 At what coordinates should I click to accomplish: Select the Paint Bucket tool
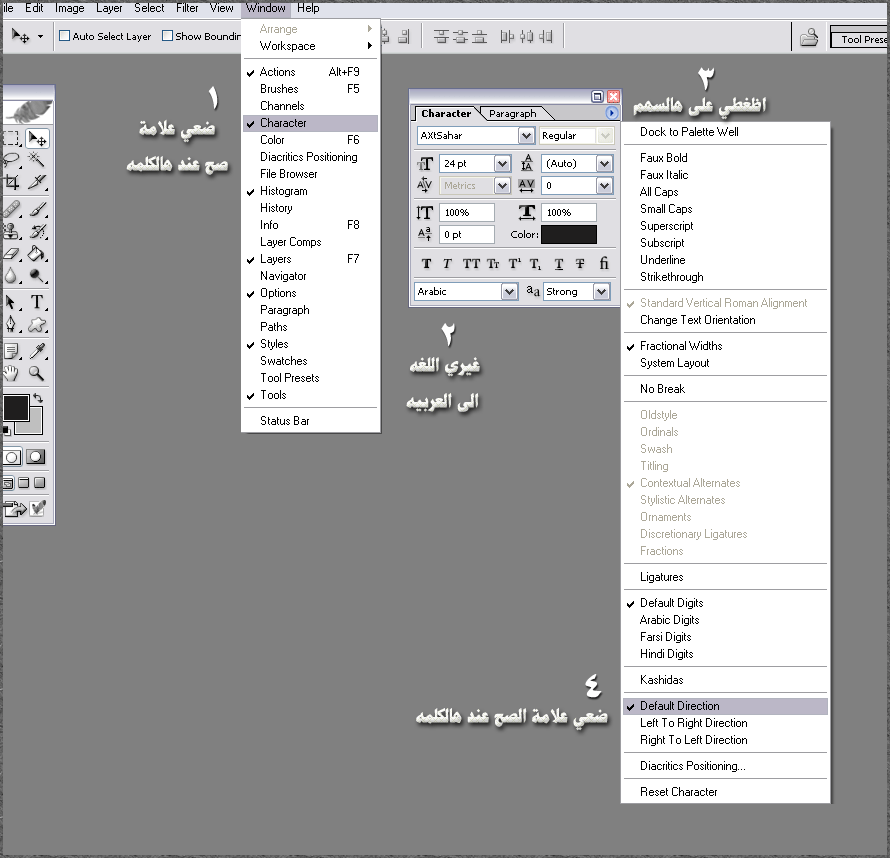[x=38, y=254]
